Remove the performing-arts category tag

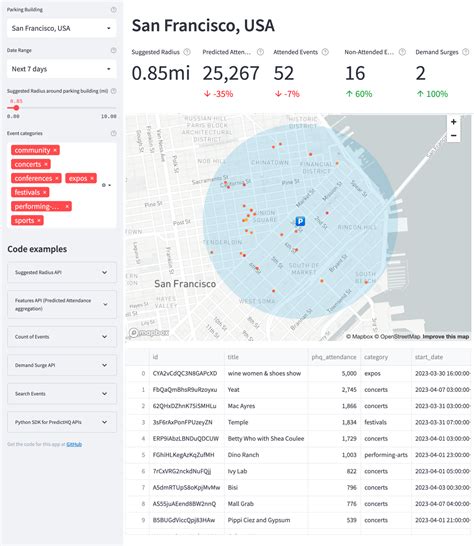pos(67,206)
